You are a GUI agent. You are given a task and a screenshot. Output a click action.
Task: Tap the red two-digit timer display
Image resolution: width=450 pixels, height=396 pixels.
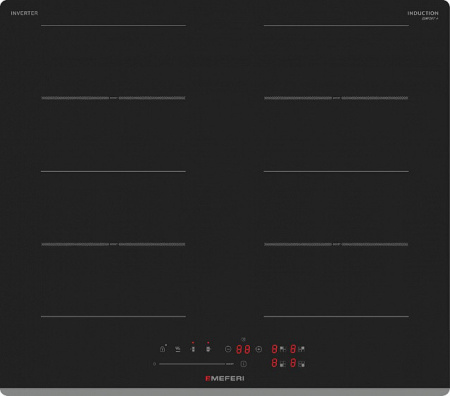click(x=243, y=349)
